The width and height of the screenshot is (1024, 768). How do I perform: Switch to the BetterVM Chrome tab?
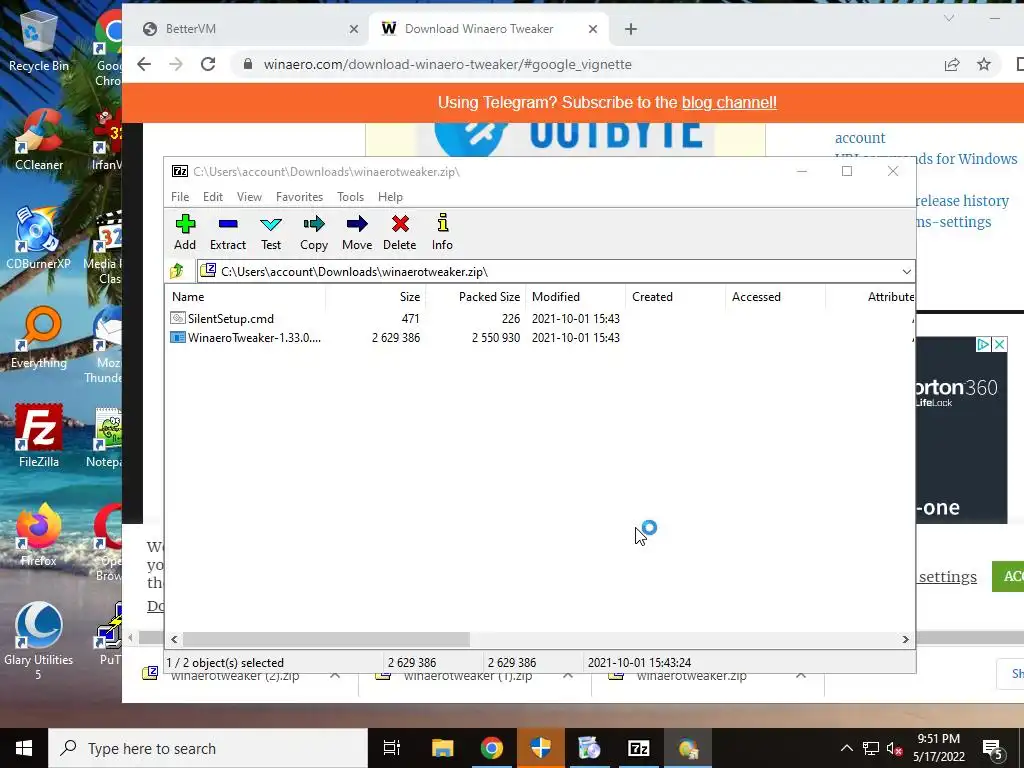click(x=245, y=29)
